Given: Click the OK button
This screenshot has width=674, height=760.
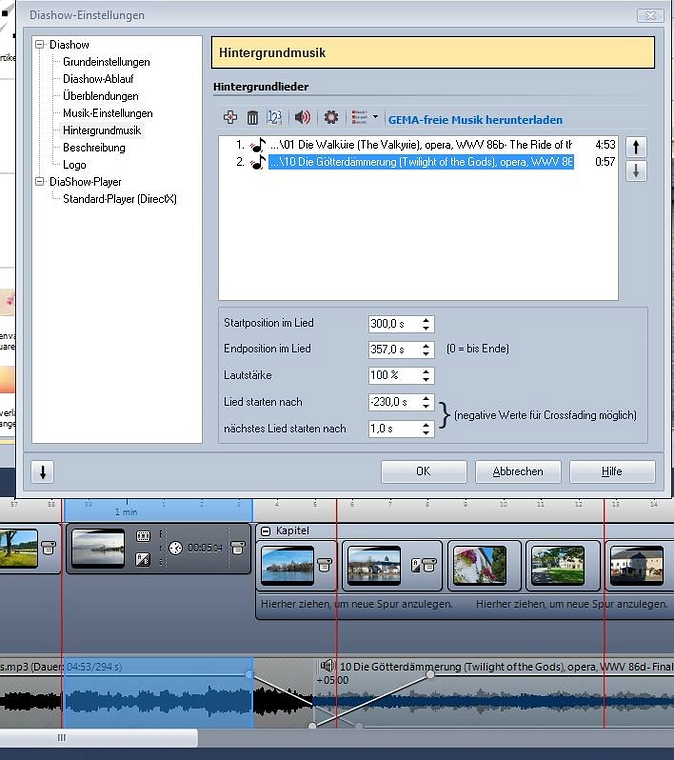Looking at the screenshot, I should point(423,471).
